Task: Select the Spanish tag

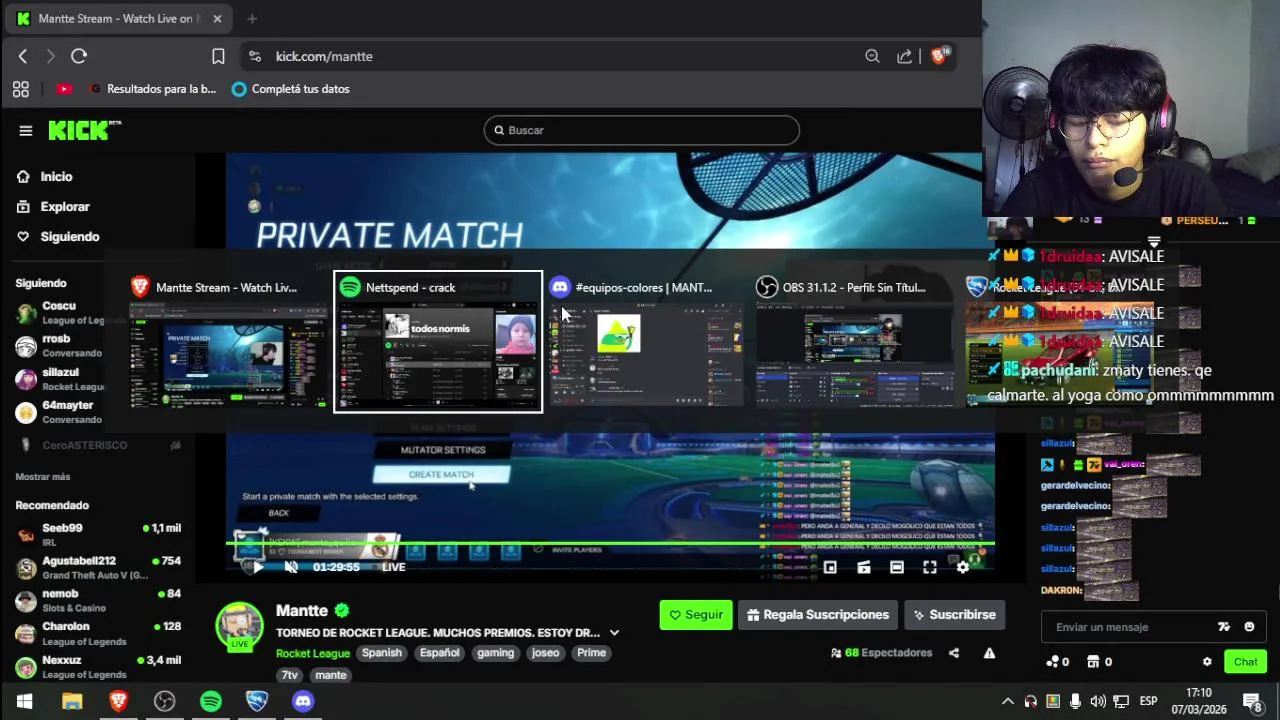Action: [x=382, y=653]
